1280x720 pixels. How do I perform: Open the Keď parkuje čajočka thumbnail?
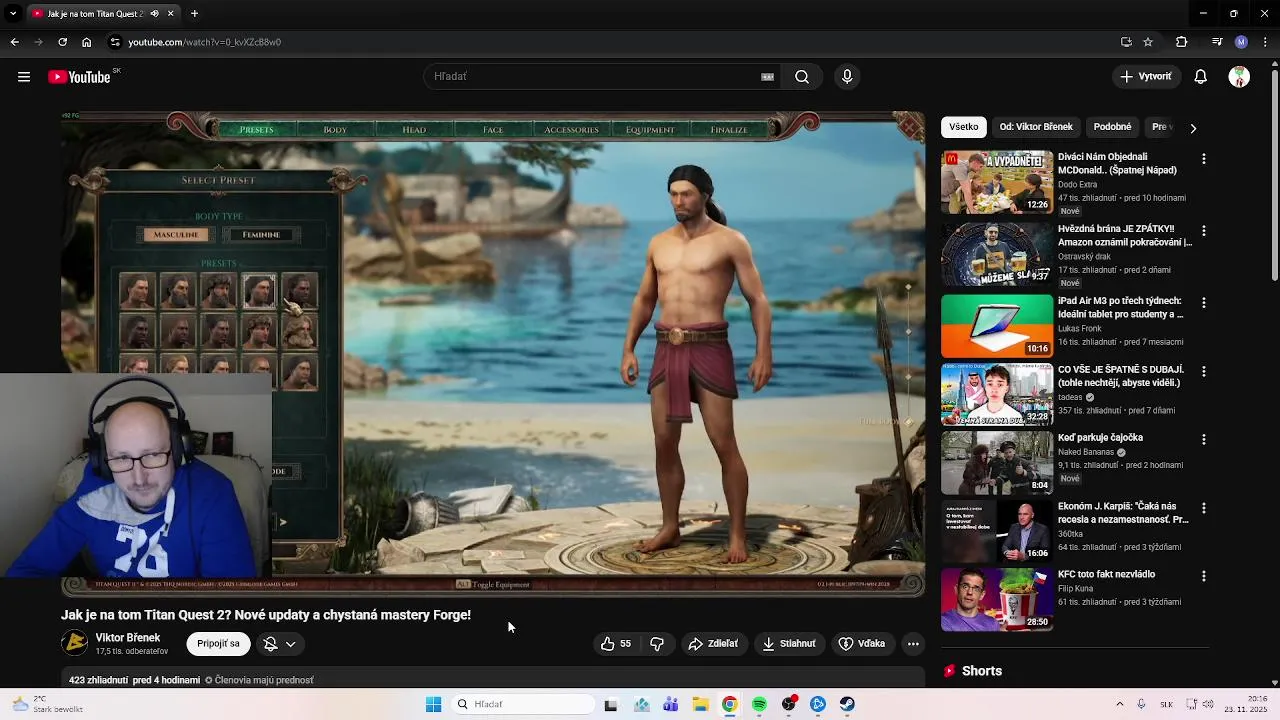tap(997, 463)
